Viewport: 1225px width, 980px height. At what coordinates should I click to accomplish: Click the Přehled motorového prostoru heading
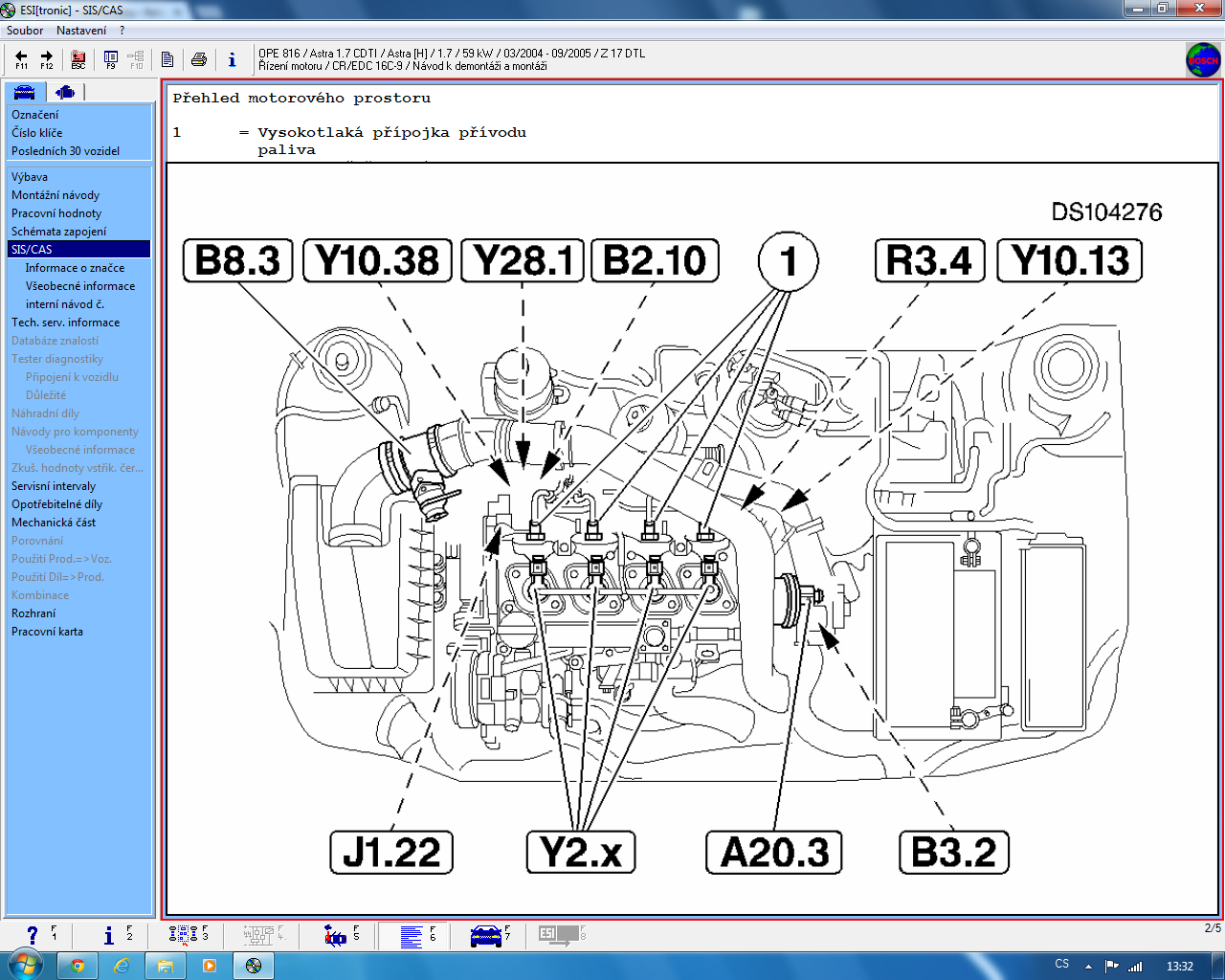[301, 98]
